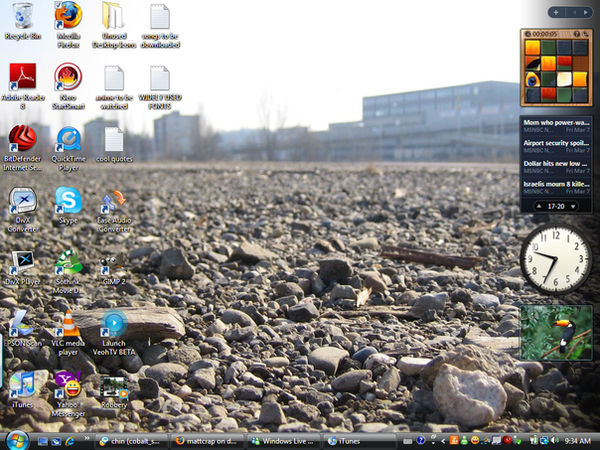Select the cool quotes text file
The image size is (600, 450).
[x=114, y=145]
